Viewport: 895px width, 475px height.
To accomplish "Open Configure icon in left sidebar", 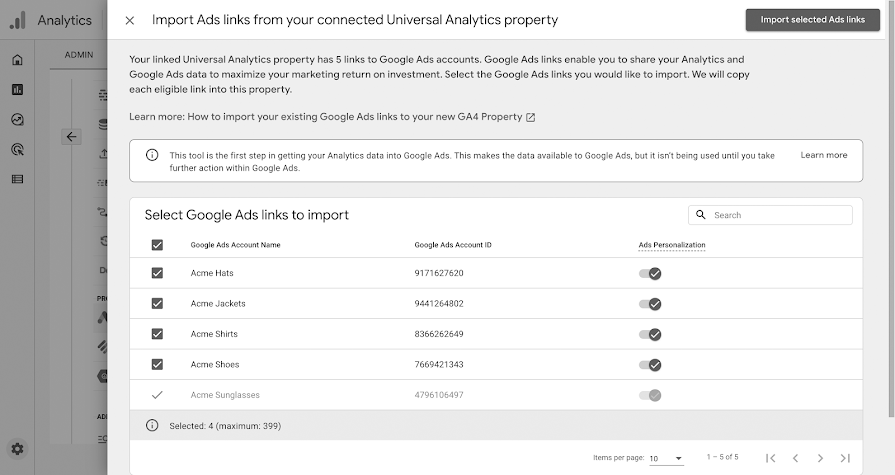I will (17, 180).
